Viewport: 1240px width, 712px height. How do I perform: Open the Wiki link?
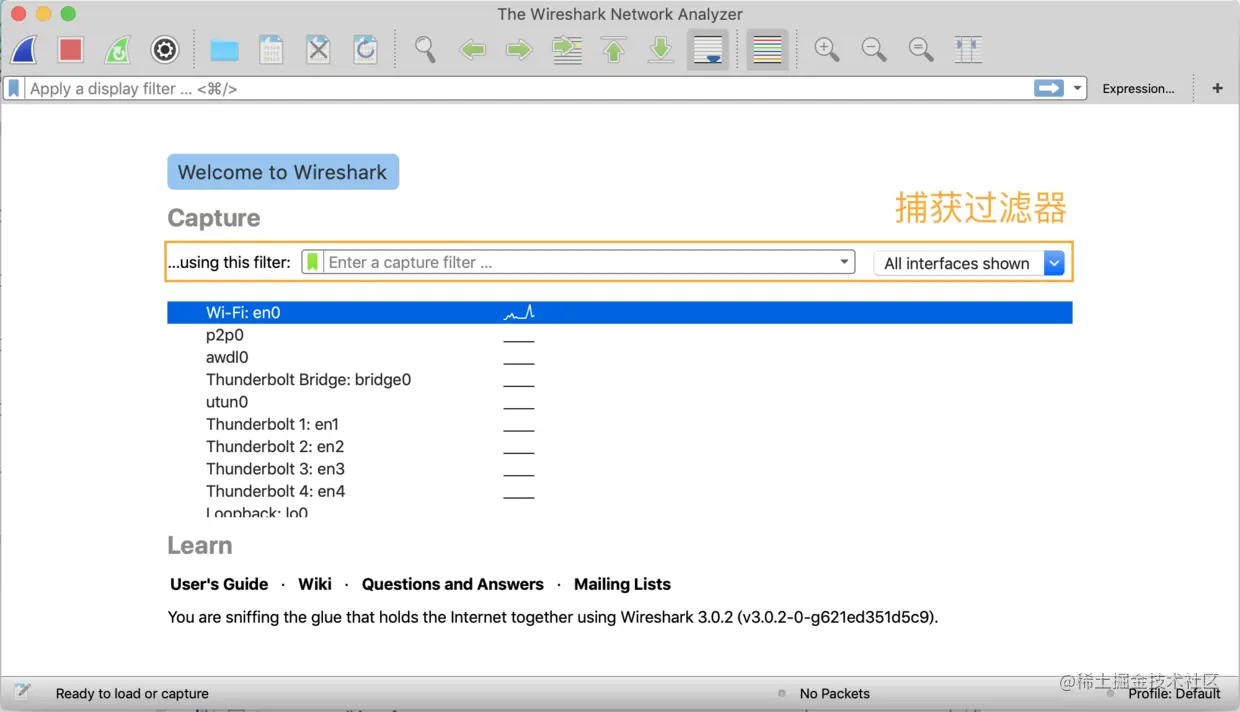point(315,584)
